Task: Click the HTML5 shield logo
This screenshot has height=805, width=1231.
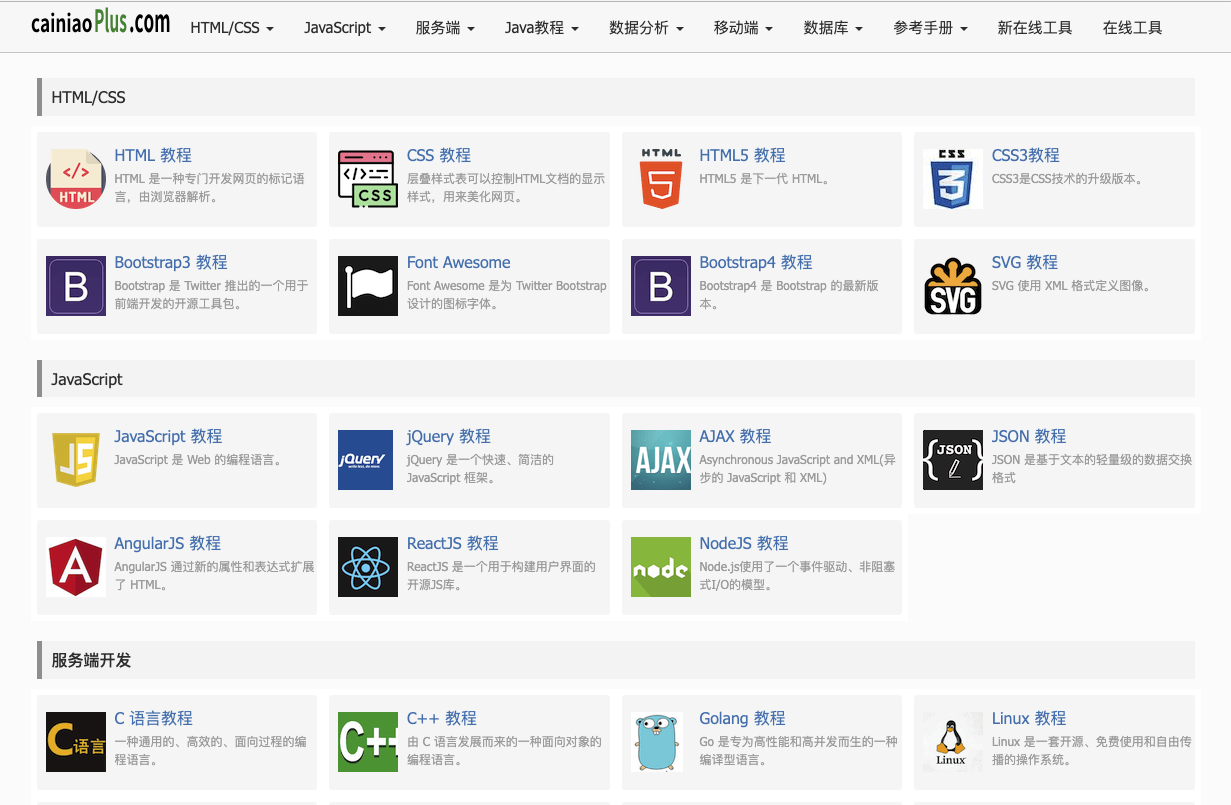Action: (661, 179)
